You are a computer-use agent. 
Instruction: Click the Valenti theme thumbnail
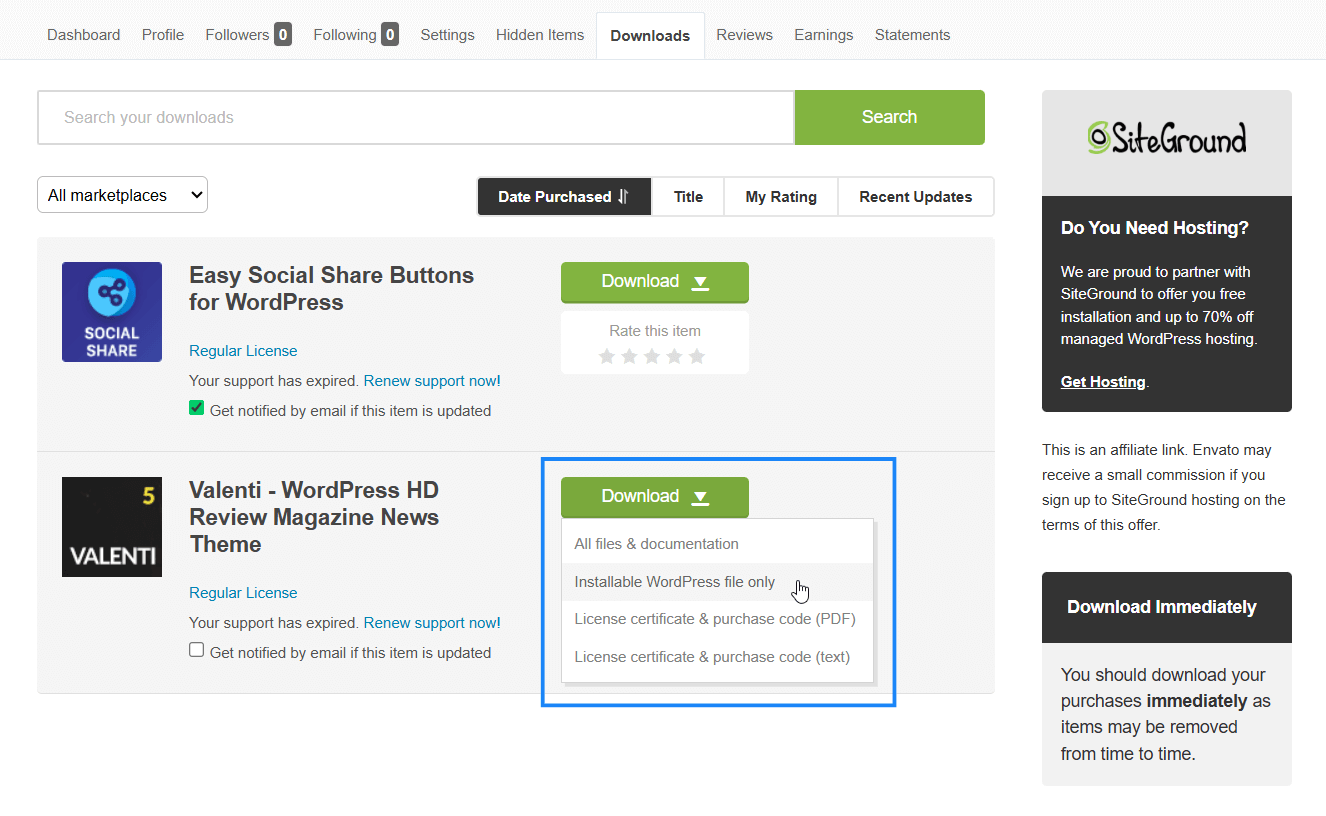(x=111, y=527)
